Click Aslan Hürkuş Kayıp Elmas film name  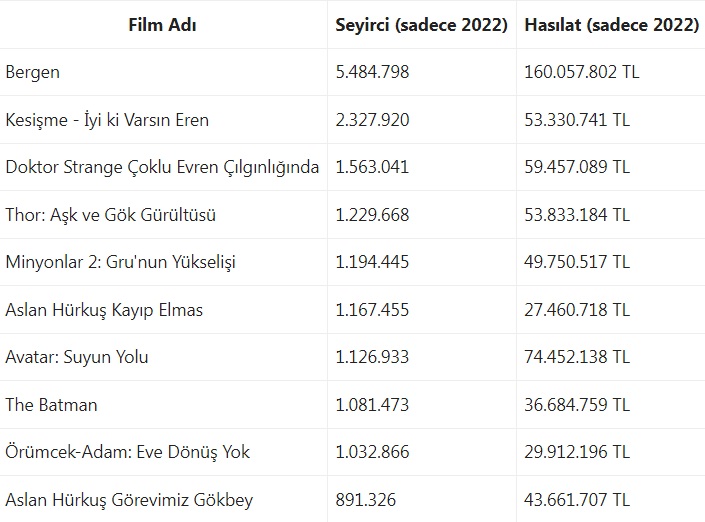click(x=104, y=310)
